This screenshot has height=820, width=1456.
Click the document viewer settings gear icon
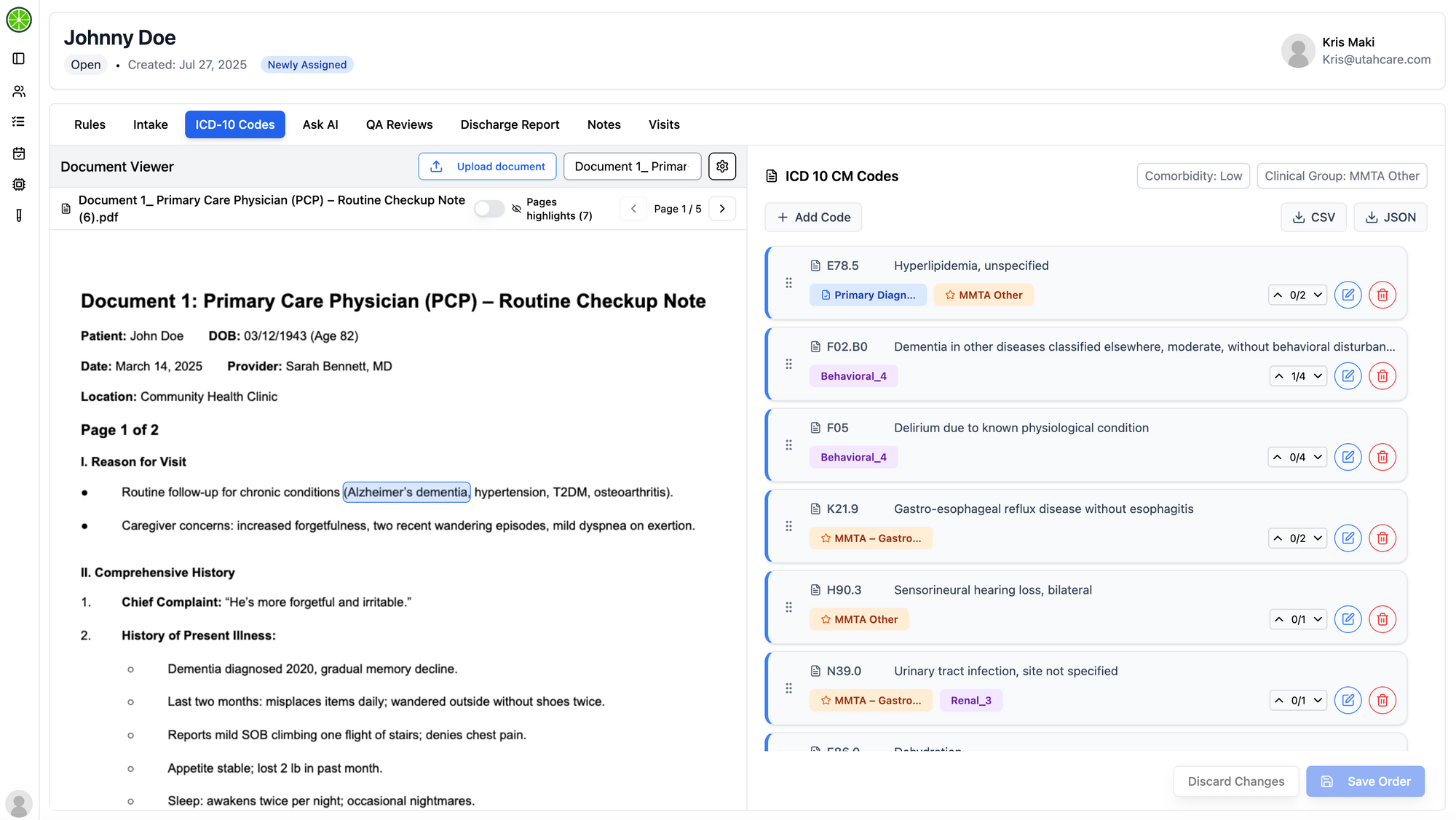[721, 166]
